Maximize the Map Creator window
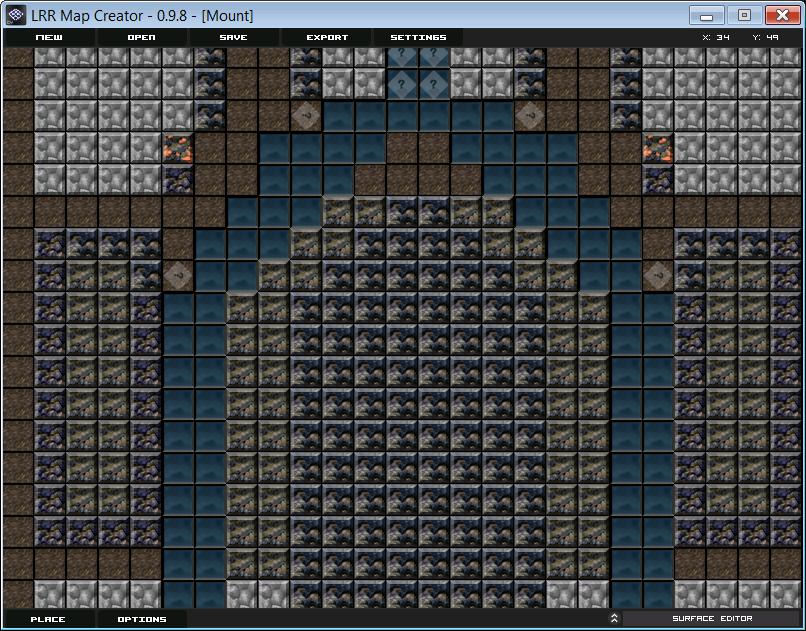 tap(745, 15)
